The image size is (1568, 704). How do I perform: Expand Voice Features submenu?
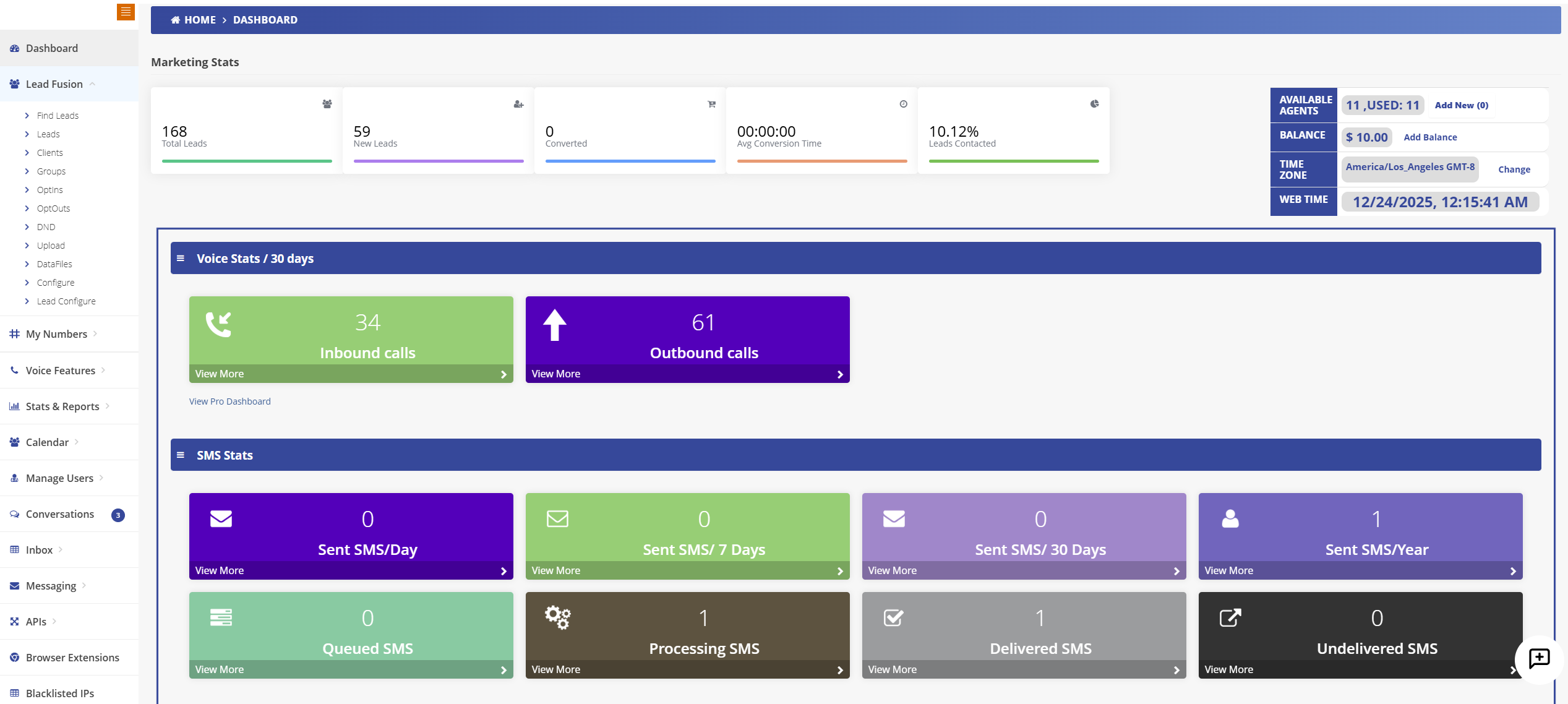click(60, 371)
